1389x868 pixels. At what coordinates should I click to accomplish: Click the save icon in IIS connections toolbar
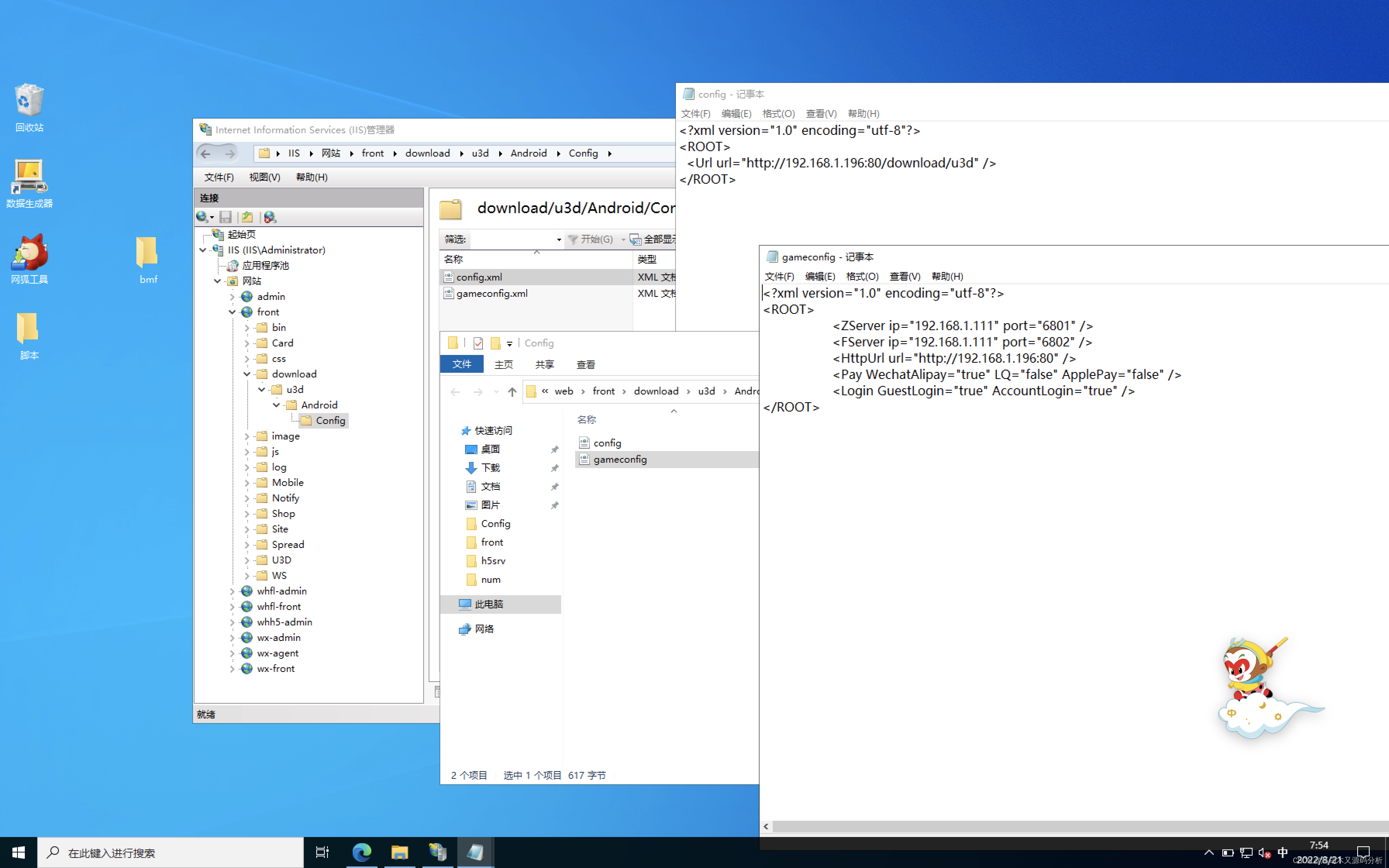click(226, 217)
